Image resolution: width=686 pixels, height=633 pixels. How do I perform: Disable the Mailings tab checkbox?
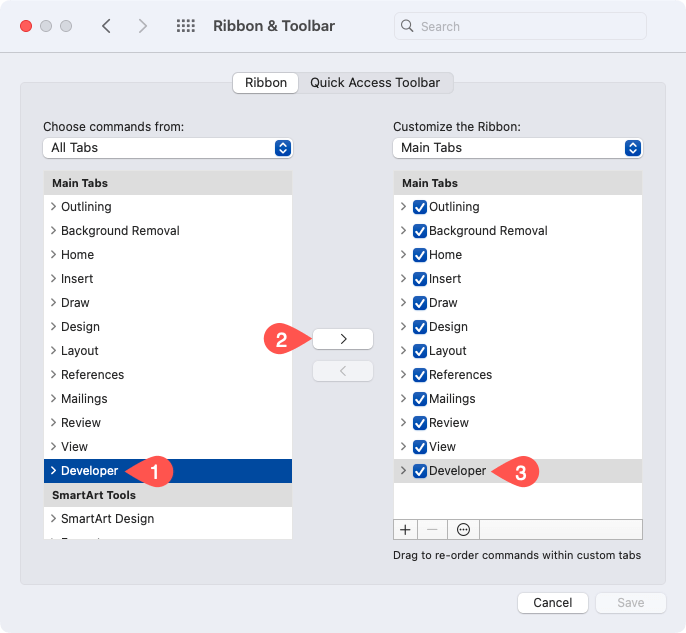pos(420,399)
